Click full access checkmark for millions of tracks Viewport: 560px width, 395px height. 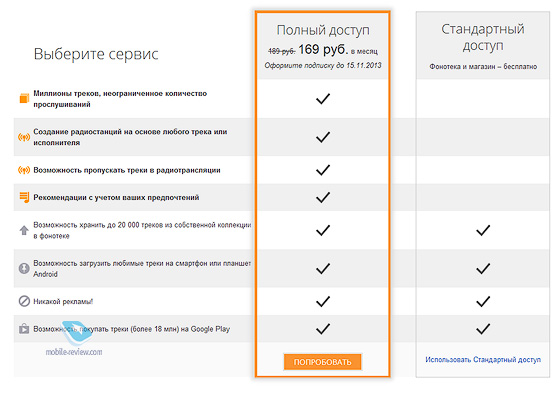[x=323, y=99]
